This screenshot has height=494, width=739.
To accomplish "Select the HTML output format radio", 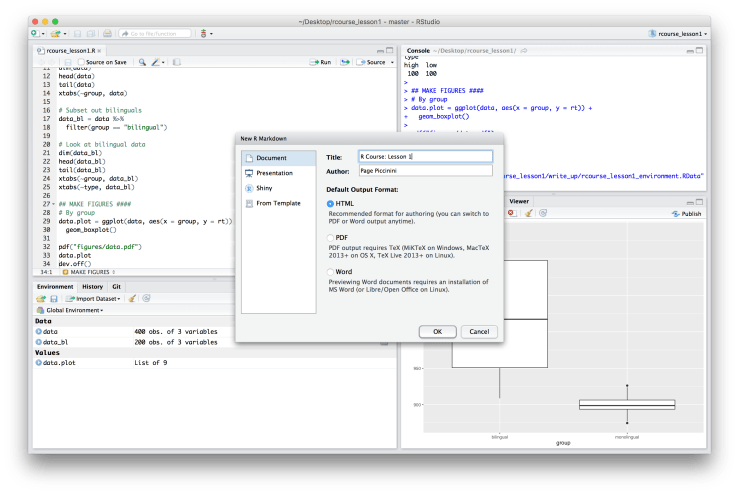I will pyautogui.click(x=330, y=204).
